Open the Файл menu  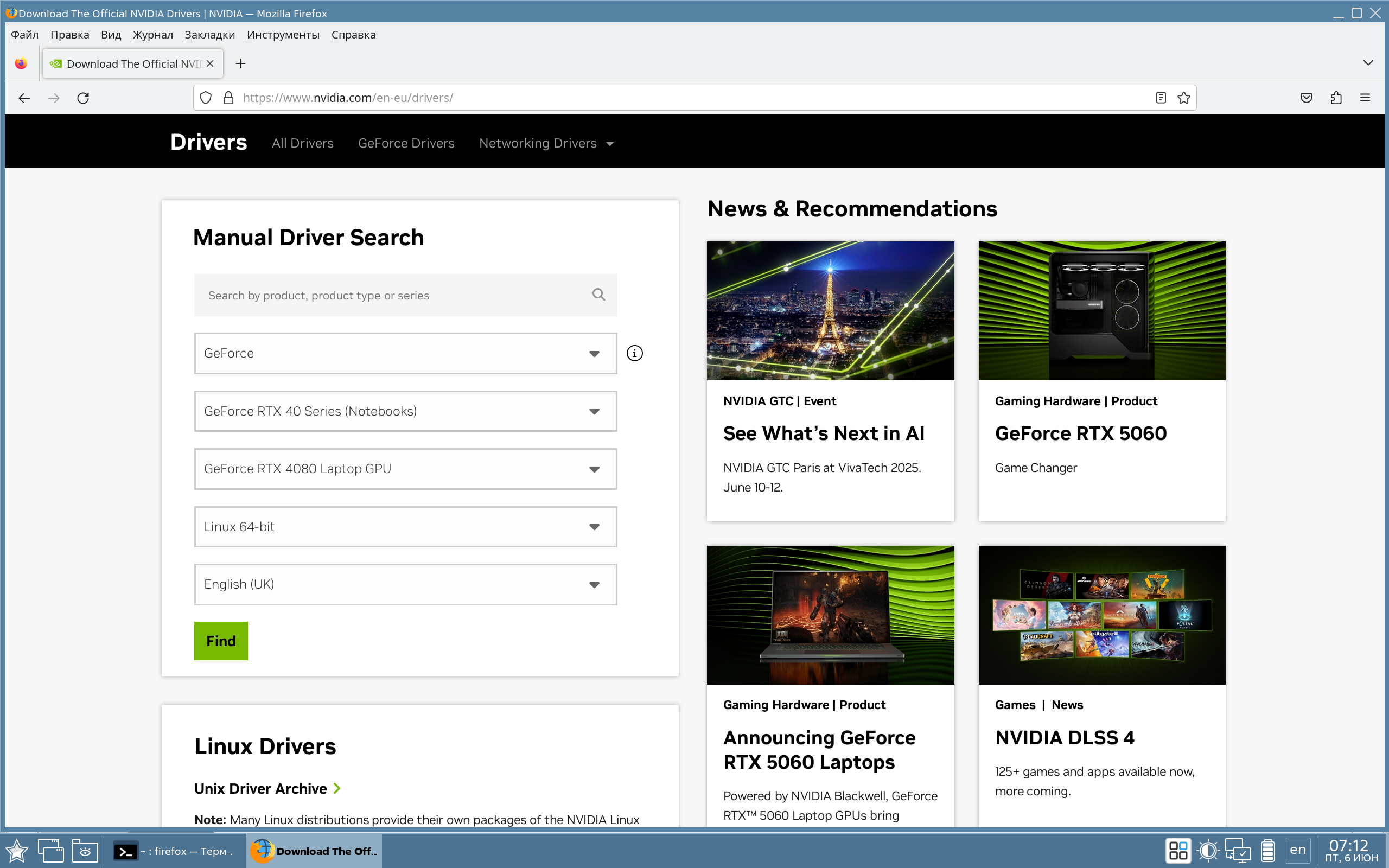(x=24, y=34)
